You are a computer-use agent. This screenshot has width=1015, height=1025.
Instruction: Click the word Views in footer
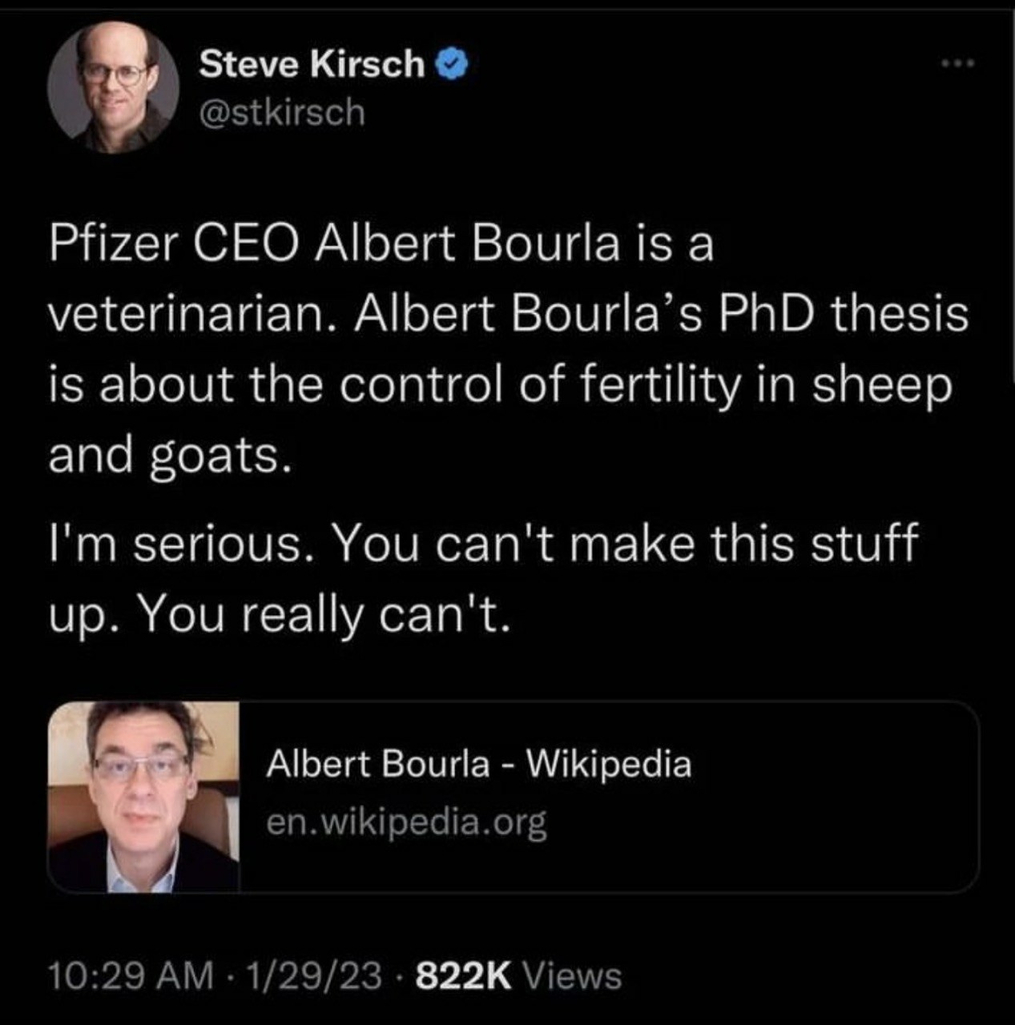[x=572, y=975]
